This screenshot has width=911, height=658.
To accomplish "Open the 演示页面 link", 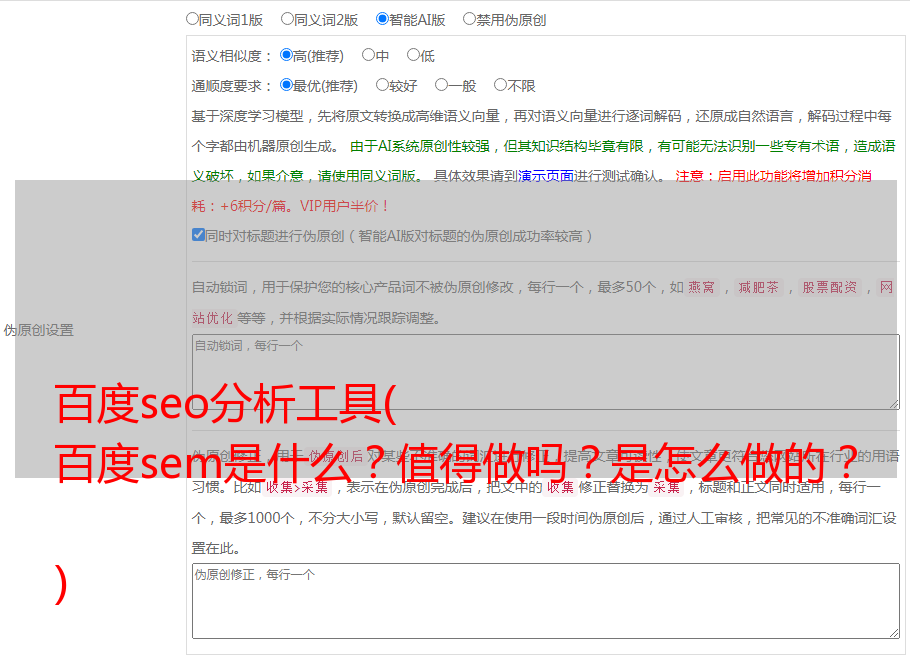I will (546, 176).
